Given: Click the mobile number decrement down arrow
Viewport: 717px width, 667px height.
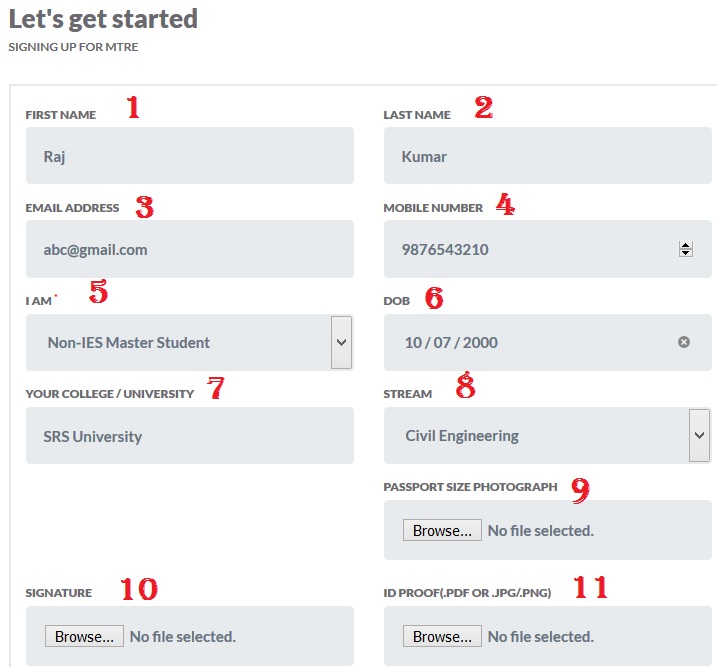Looking at the screenshot, I should [685, 253].
